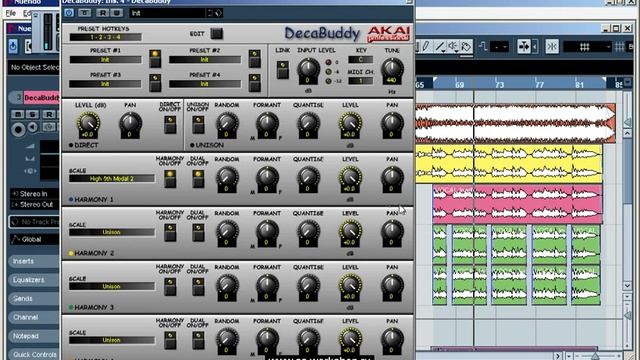Viewport: 640px width, 360px height.
Task: Select the yellow audio clip in arrangement
Action: click(509, 163)
